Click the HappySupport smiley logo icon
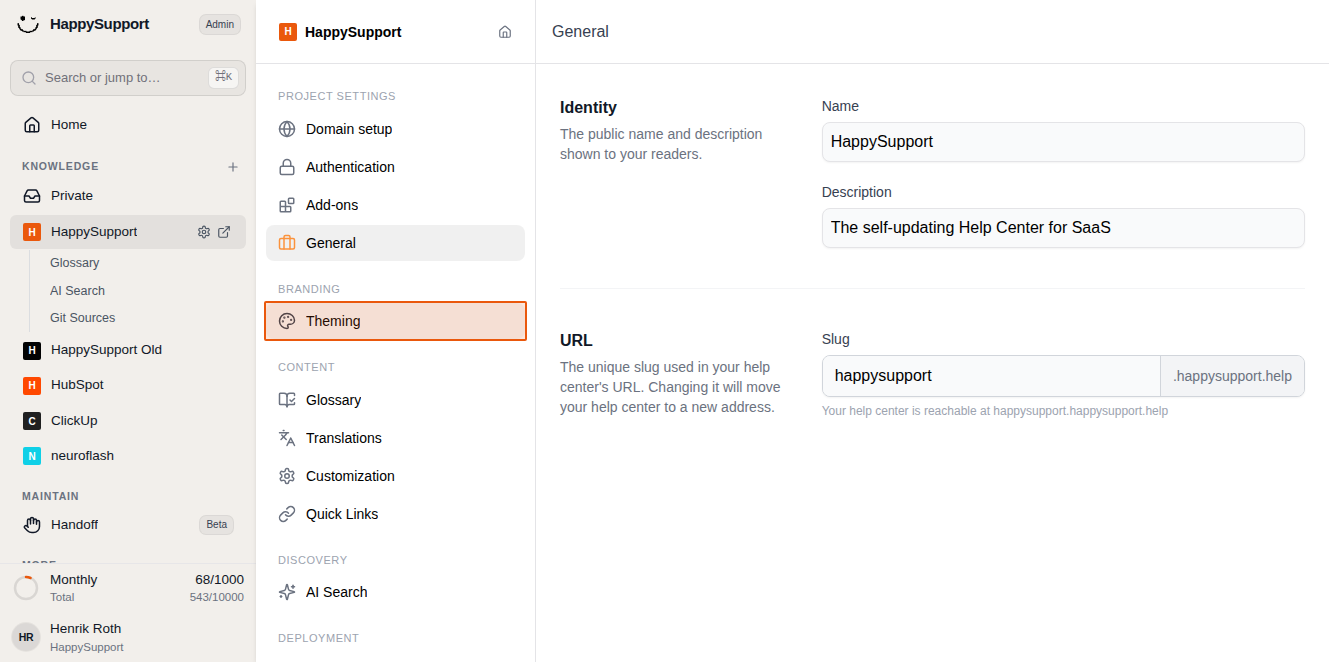Viewport: 1329px width, 662px height. point(28,24)
